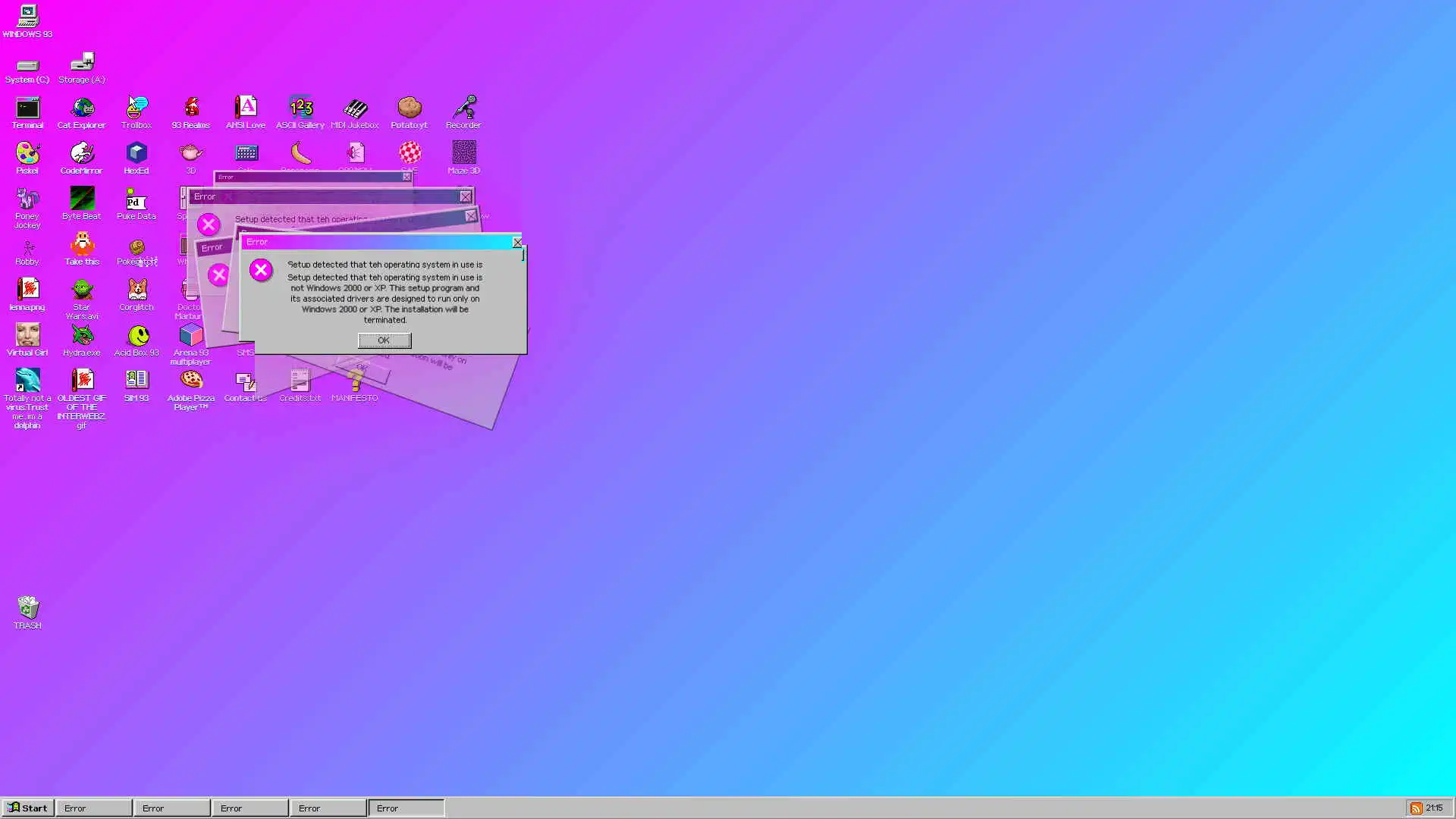Select the last Error taskbar item
1456x819 pixels.
(x=406, y=808)
